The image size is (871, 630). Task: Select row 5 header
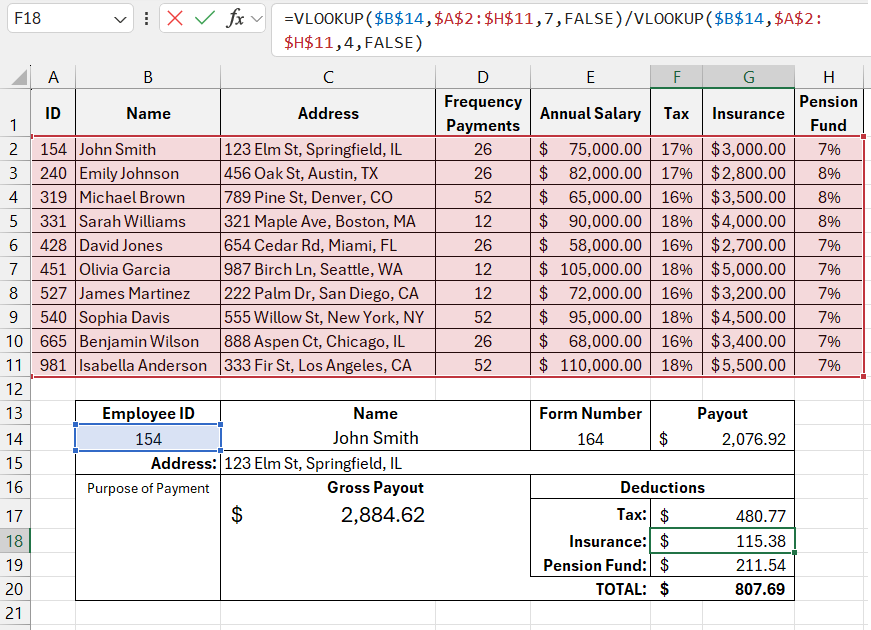(x=16, y=221)
